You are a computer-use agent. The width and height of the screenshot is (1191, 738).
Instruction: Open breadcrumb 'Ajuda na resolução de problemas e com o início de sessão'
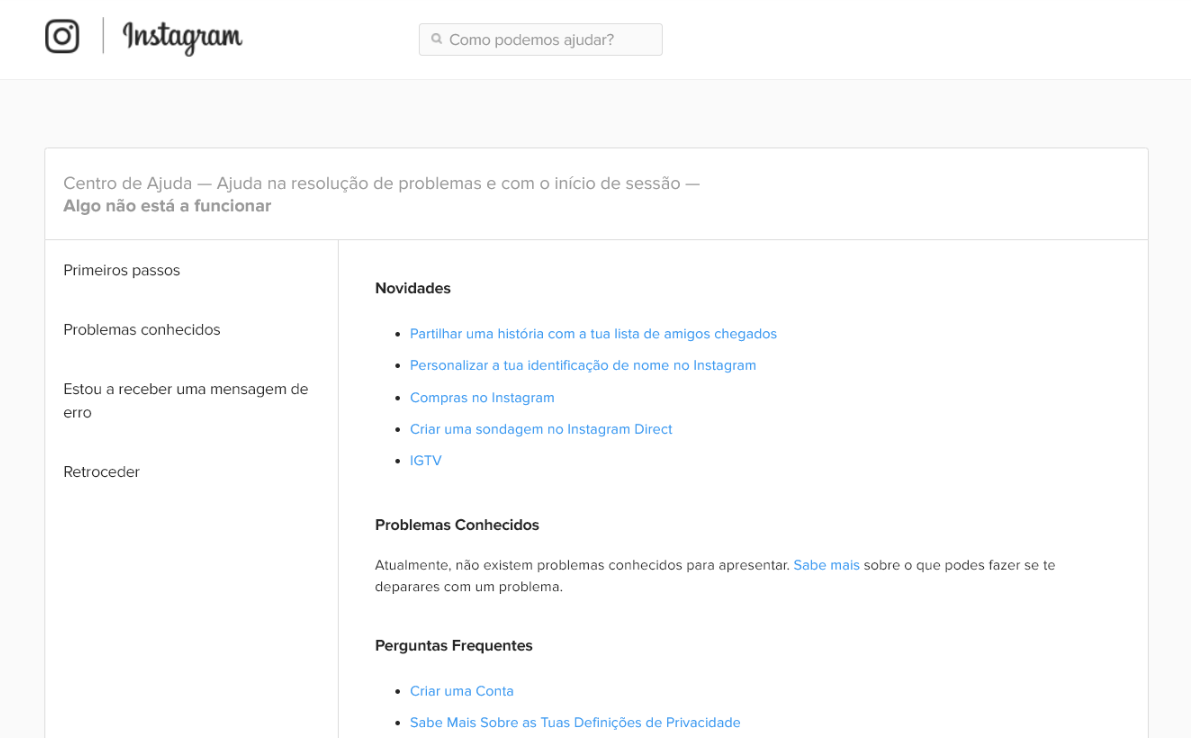tap(448, 183)
